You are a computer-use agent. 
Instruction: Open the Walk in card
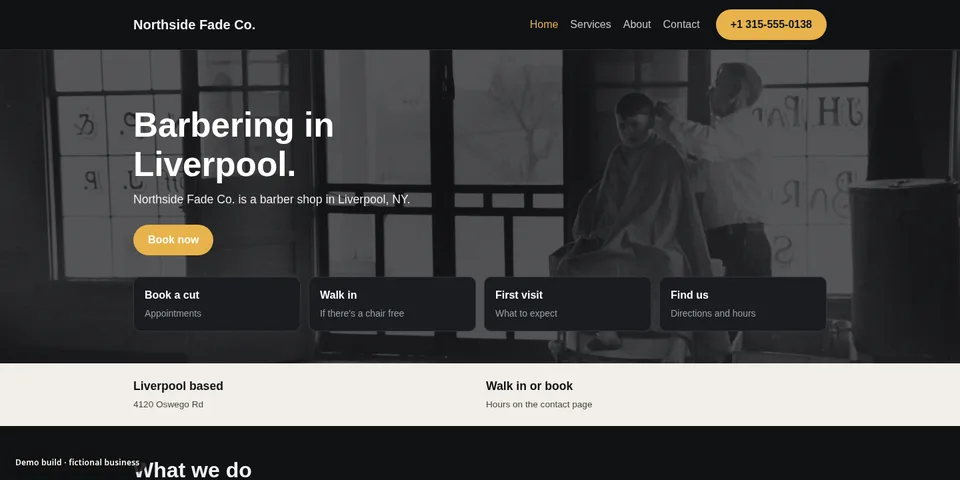(x=392, y=304)
